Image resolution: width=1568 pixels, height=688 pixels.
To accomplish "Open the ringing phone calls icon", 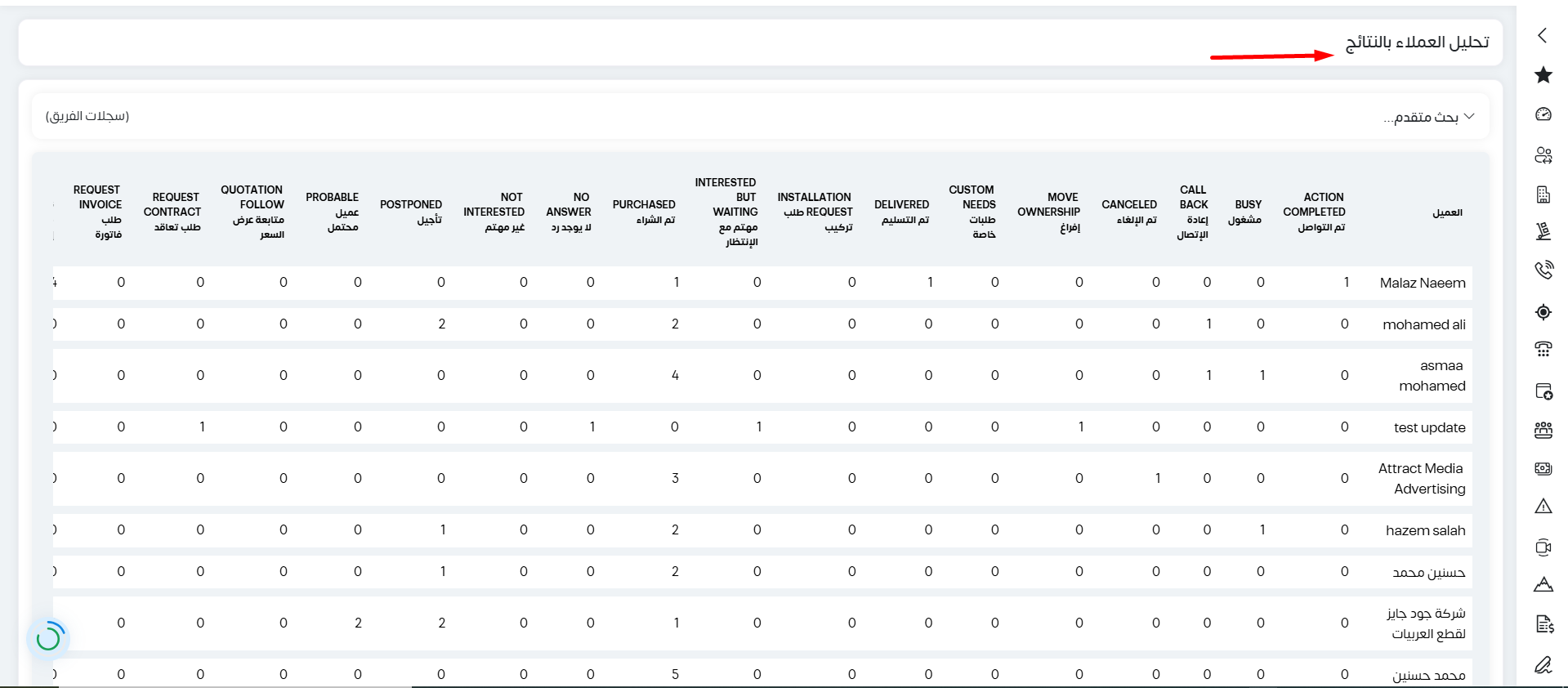I will coord(1543,270).
